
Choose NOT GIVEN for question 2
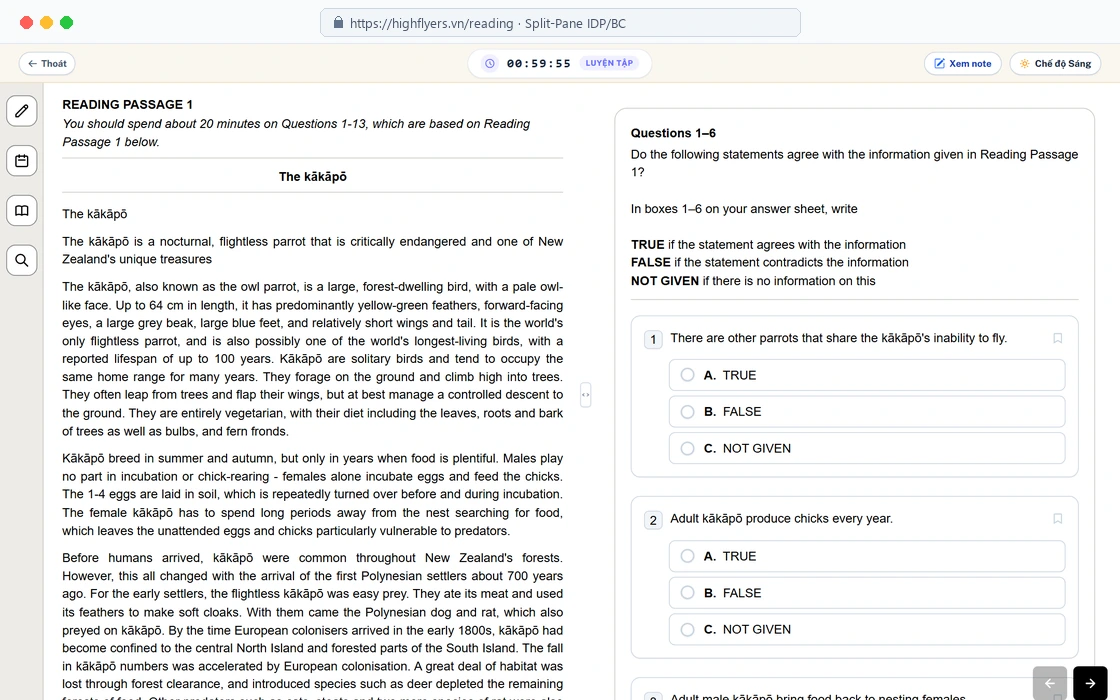point(866,629)
